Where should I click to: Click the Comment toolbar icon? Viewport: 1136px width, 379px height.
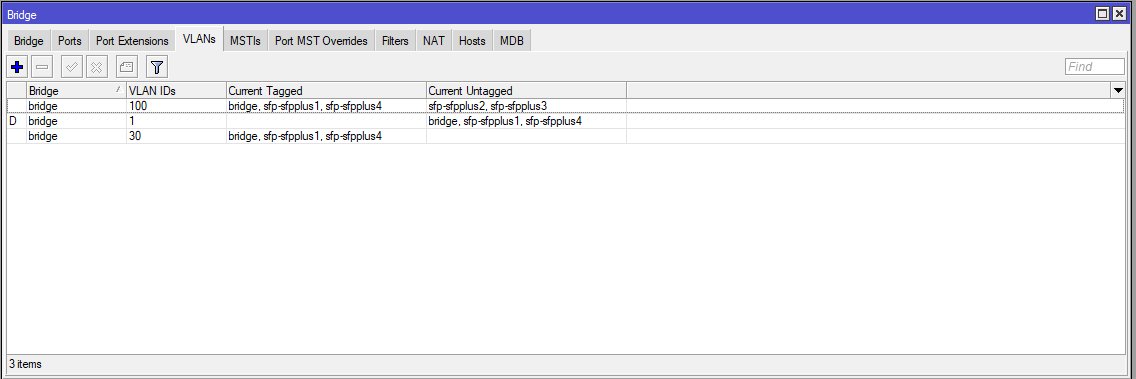coord(127,67)
